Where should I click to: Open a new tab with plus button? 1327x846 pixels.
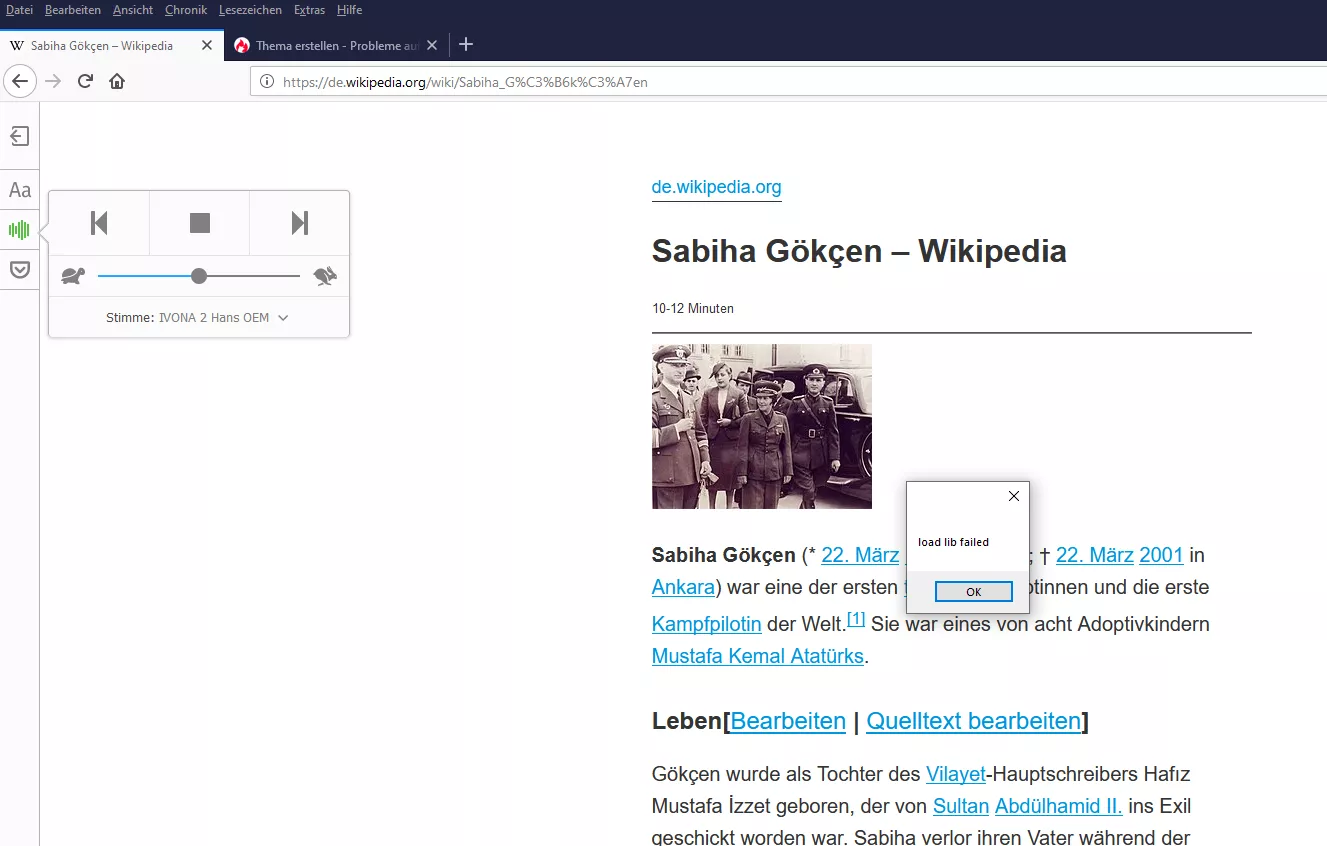click(466, 45)
